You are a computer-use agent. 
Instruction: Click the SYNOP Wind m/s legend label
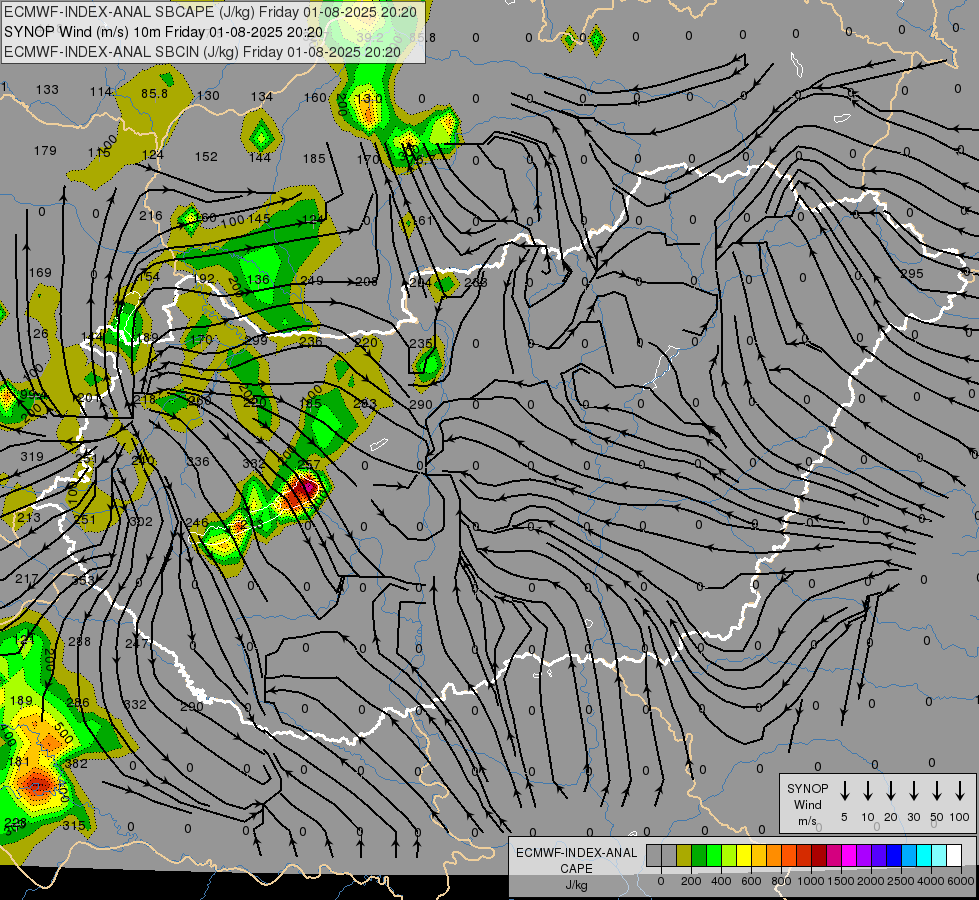tap(807, 804)
